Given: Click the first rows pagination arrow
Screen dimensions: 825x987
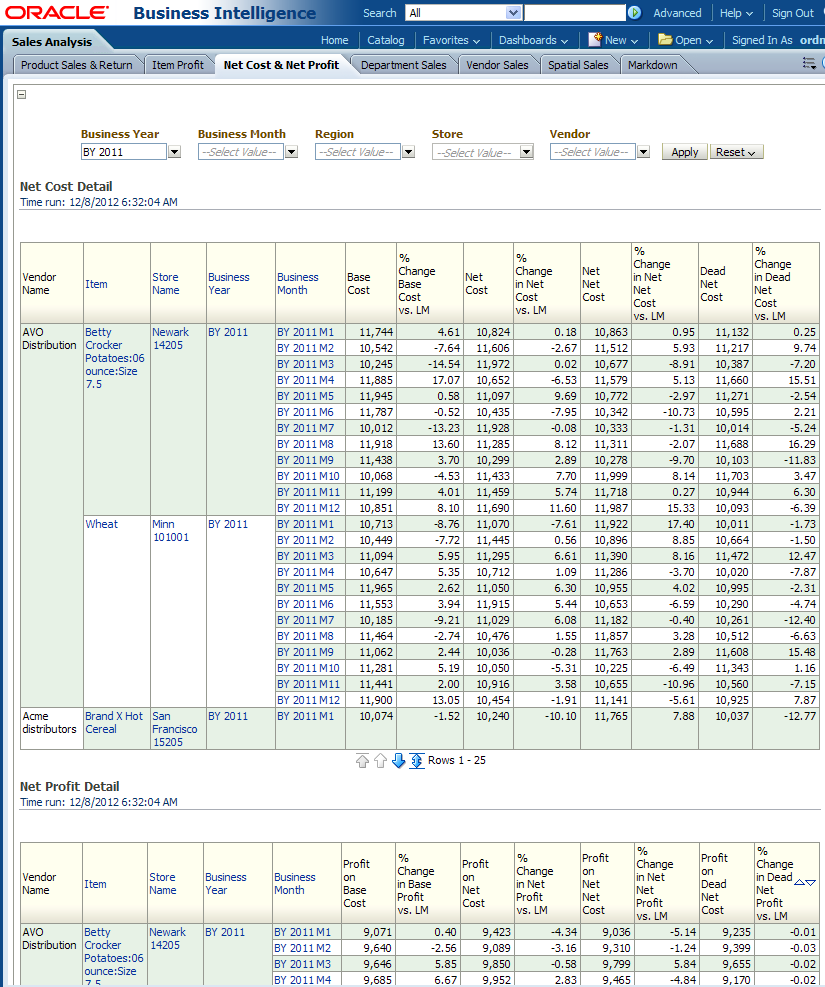Looking at the screenshot, I should (x=362, y=761).
